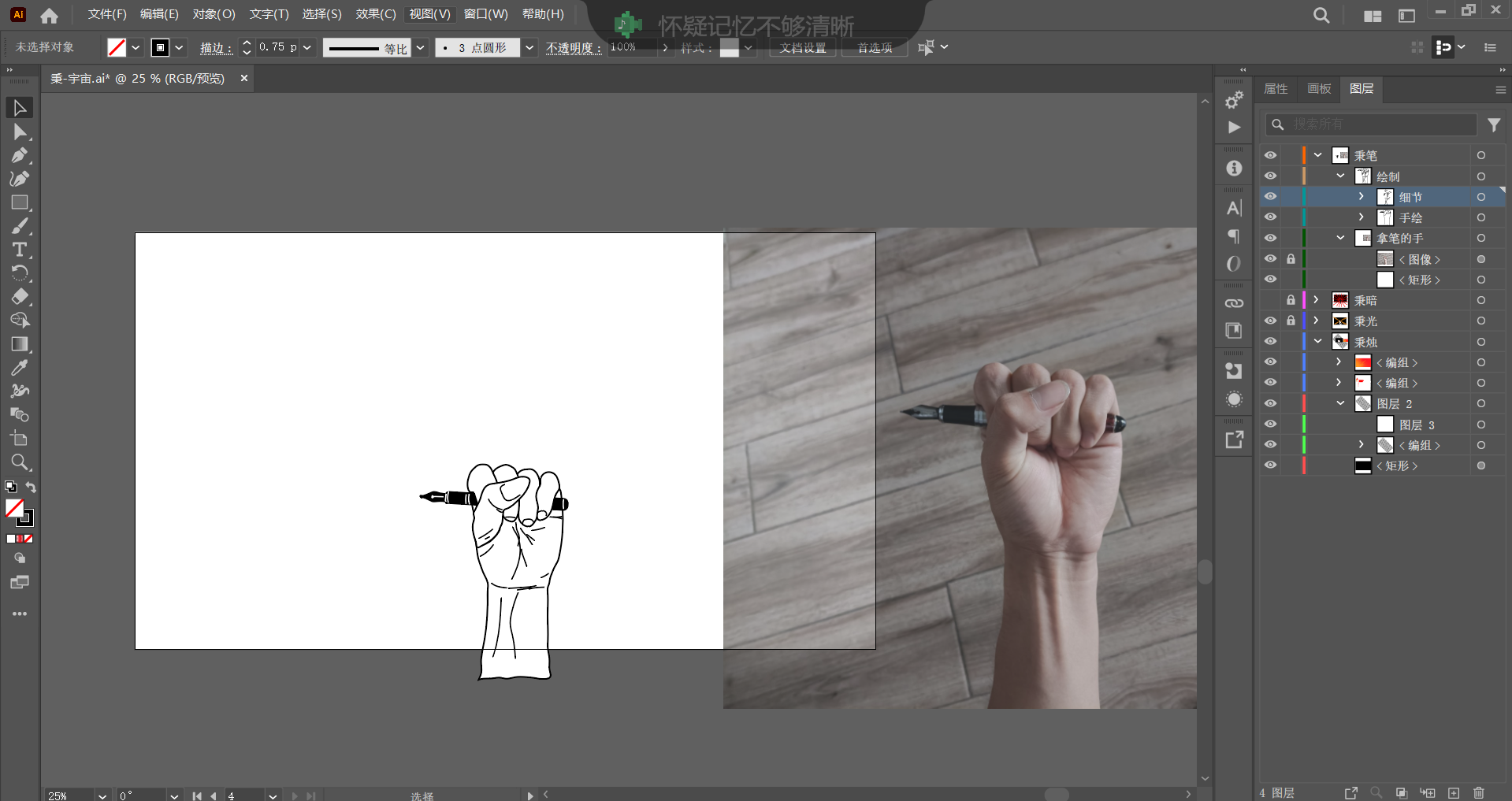Expand the 手绘 sublayer
This screenshot has width=1512, height=801.
point(1361,217)
